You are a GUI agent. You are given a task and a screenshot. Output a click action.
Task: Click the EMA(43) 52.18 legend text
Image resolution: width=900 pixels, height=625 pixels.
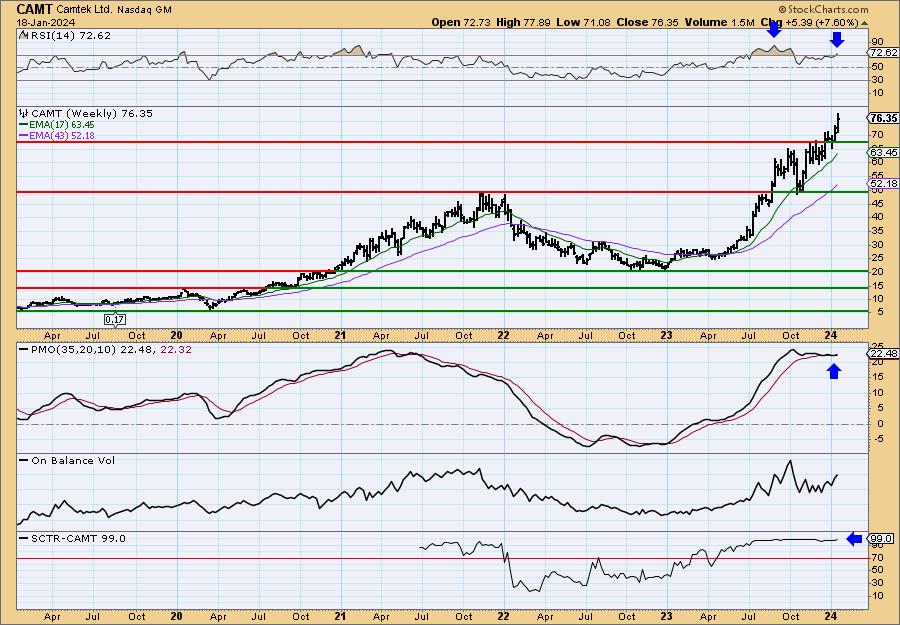pos(63,135)
